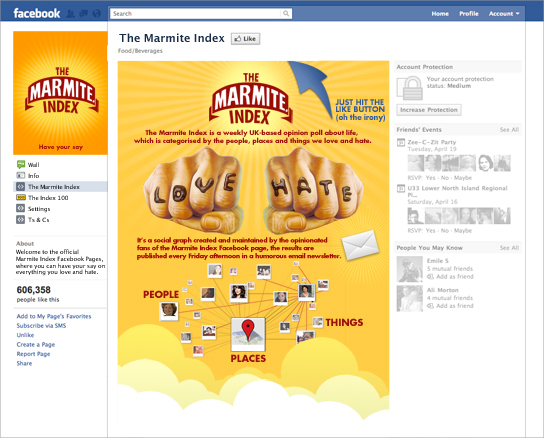Click The Index 100 sidebar icon
The height and width of the screenshot is (438, 544).
tap(21, 197)
